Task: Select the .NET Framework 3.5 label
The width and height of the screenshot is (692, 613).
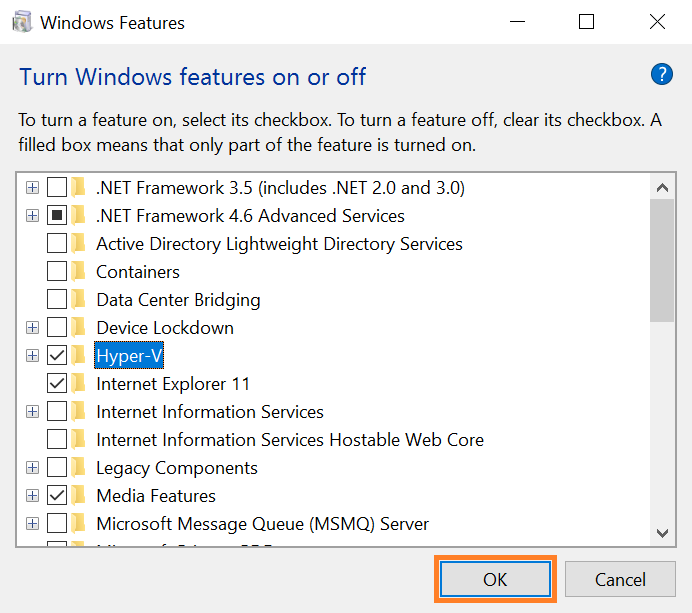Action: coord(281,188)
